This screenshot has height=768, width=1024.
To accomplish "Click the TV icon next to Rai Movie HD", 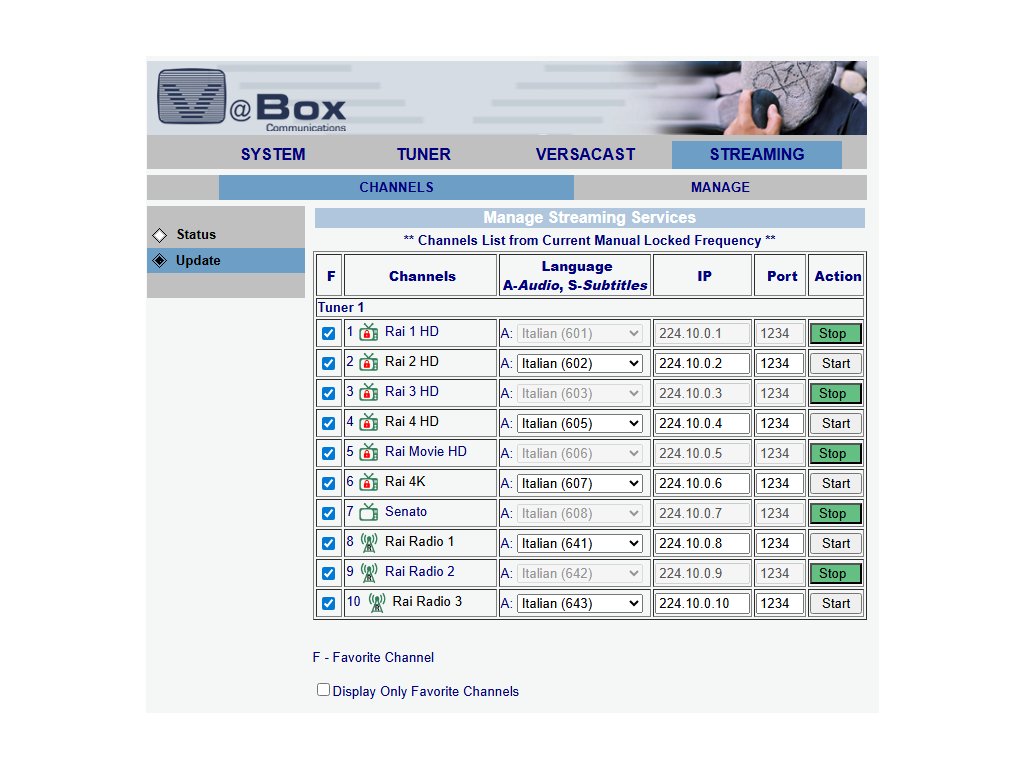I will coord(369,453).
